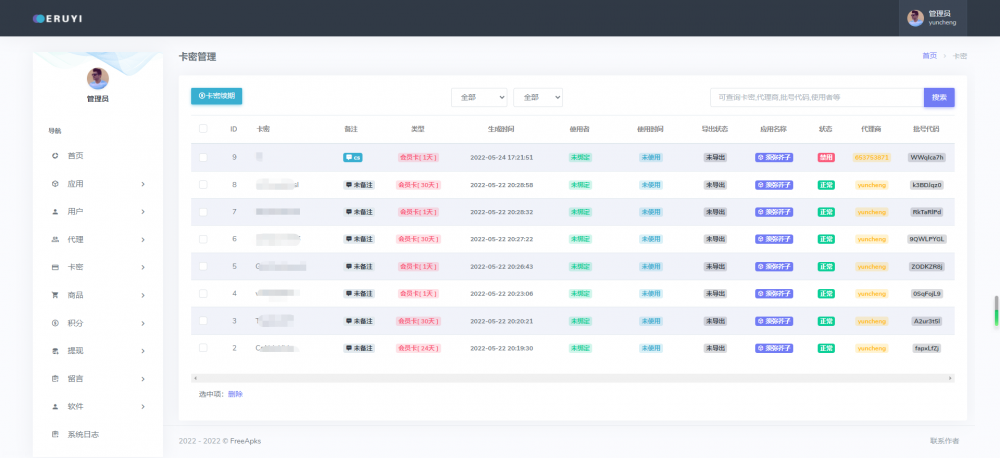Screen dimensions: 1000x458
Task: Click the 首页 home icon in sidebar
Action: click(55, 156)
